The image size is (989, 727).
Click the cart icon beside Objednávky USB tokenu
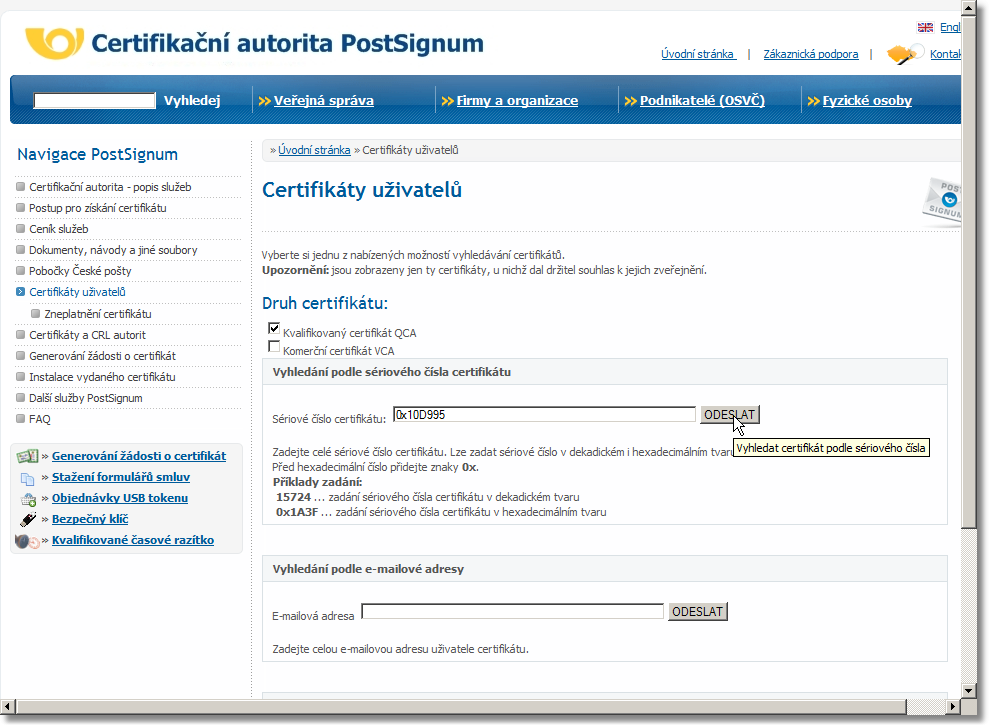pyautogui.click(x=28, y=499)
